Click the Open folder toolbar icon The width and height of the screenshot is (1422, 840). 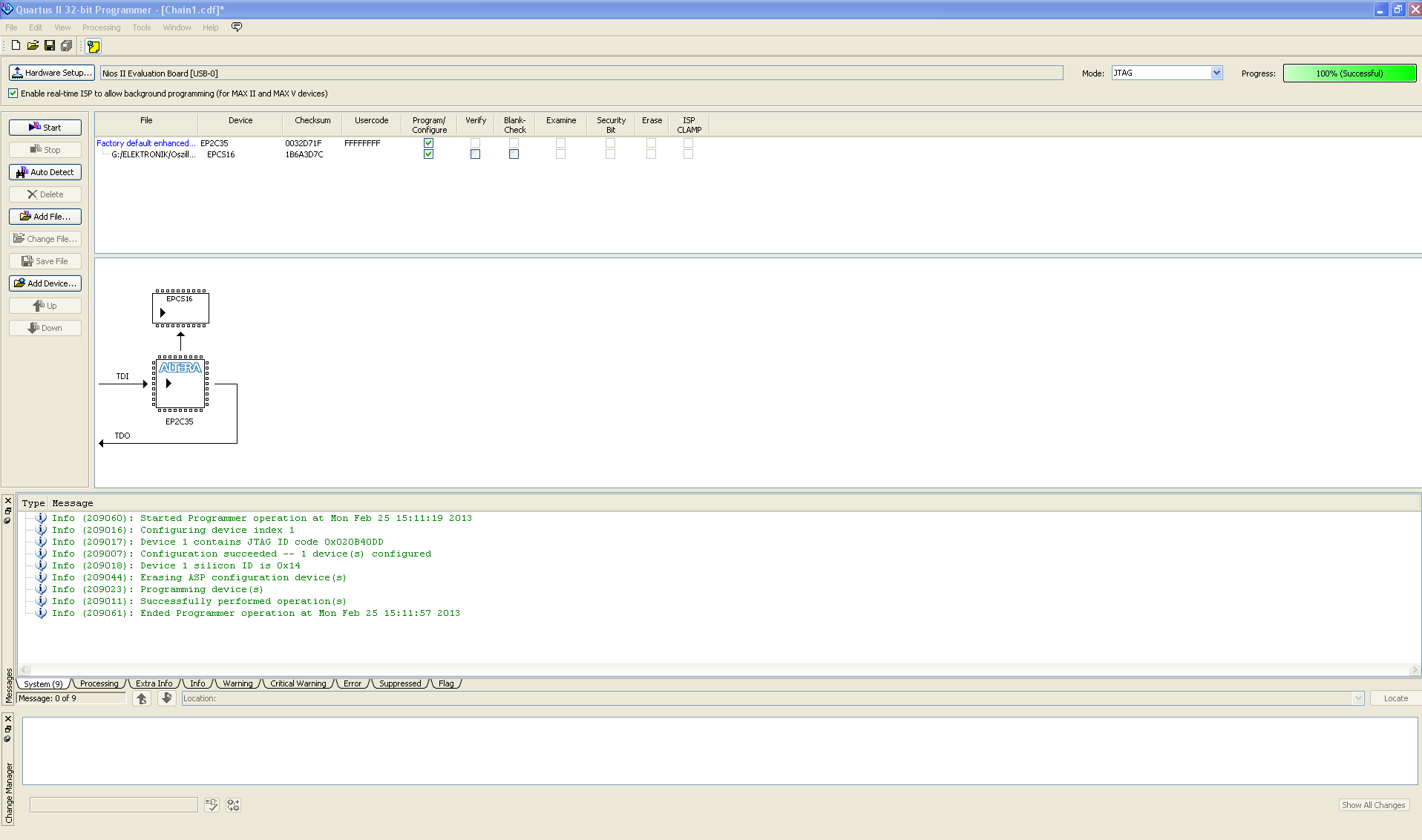click(33, 45)
